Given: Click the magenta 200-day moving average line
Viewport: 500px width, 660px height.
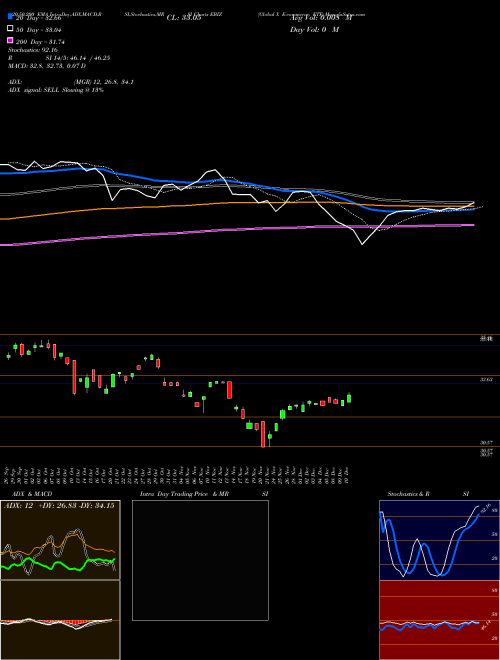Looking at the screenshot, I should (237, 229).
